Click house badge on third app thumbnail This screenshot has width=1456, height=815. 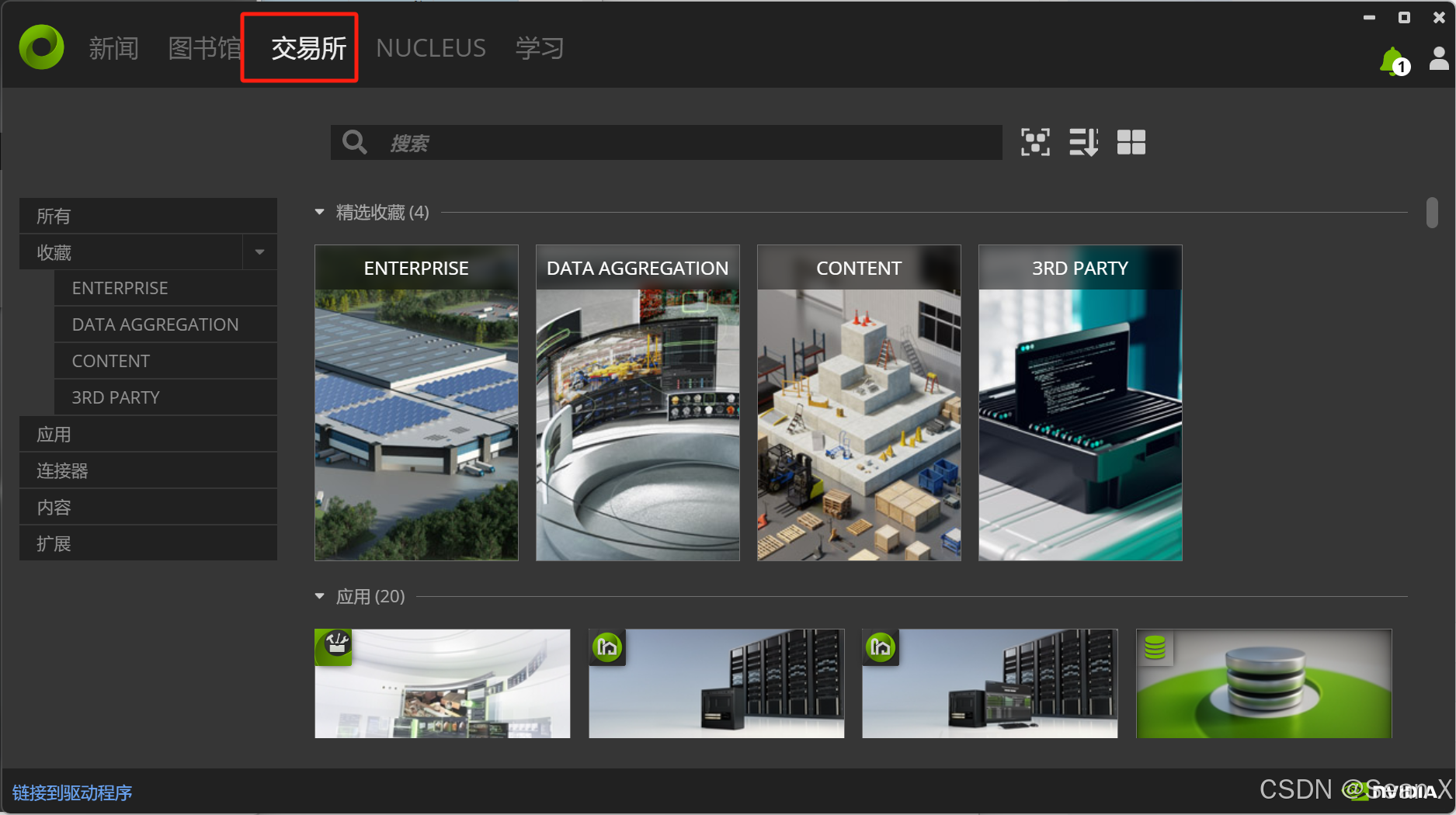pos(881,647)
